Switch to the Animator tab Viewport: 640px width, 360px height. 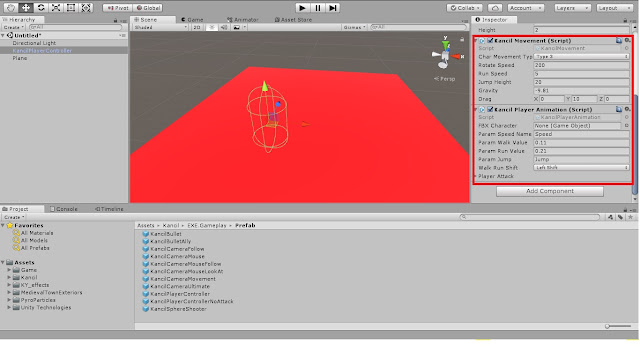tap(243, 20)
